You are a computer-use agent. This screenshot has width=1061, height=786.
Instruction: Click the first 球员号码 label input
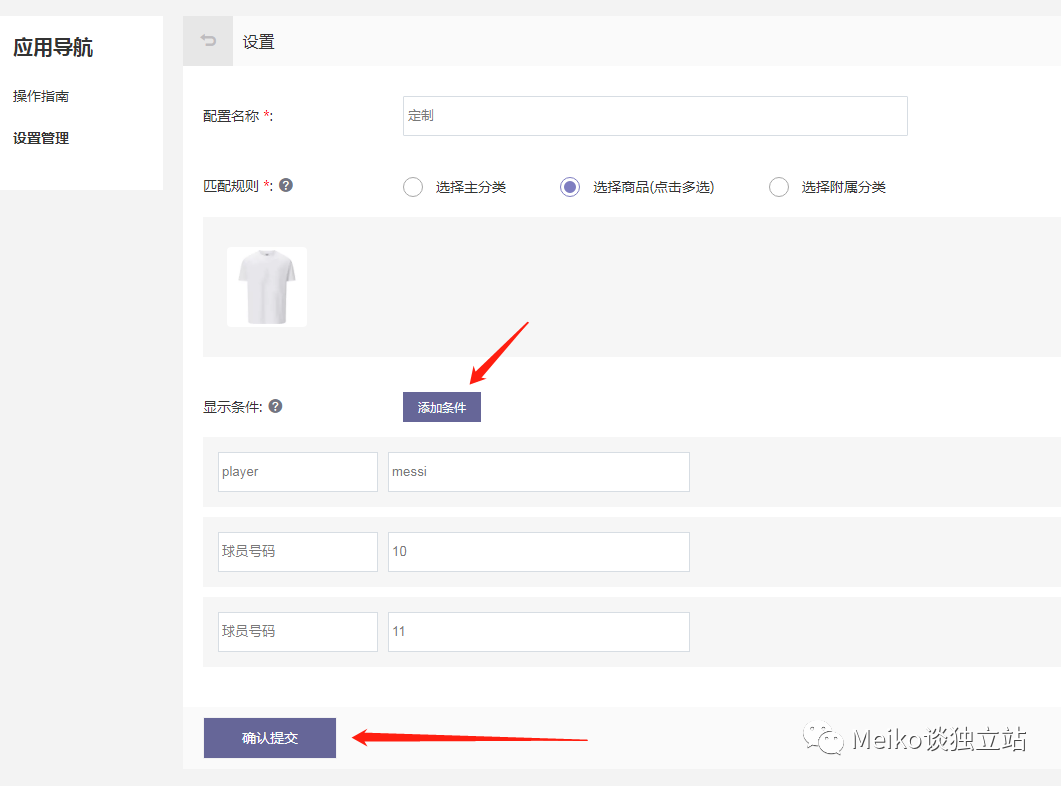click(297, 551)
